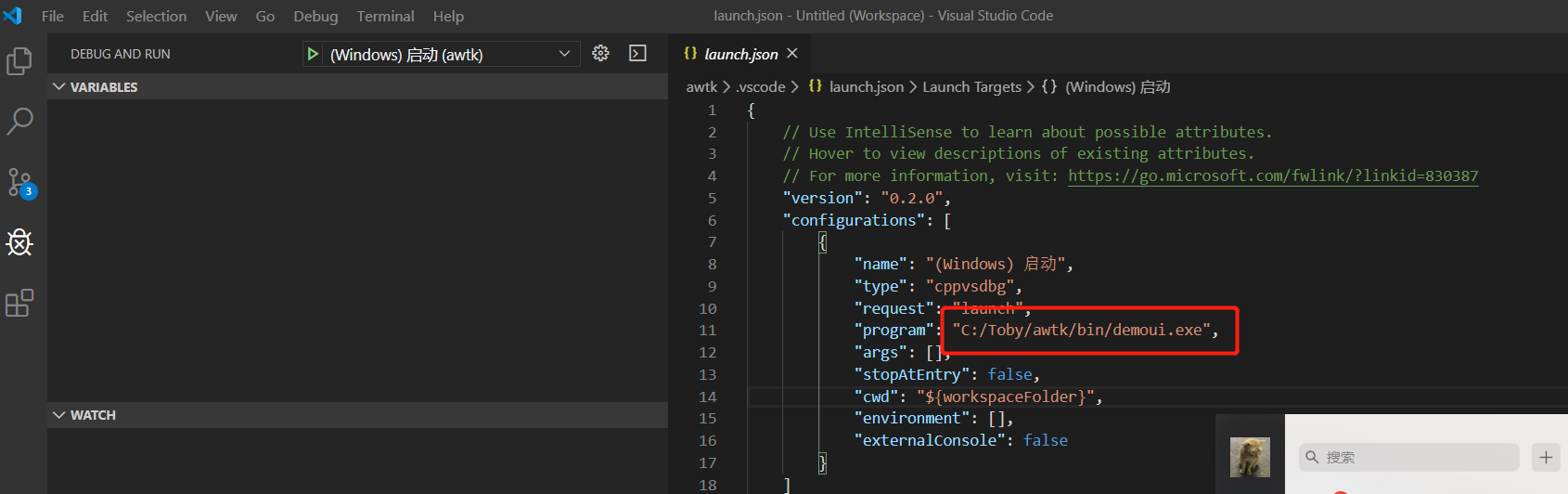The image size is (1568, 494).
Task: Open the Search view icon
Action: point(19,122)
